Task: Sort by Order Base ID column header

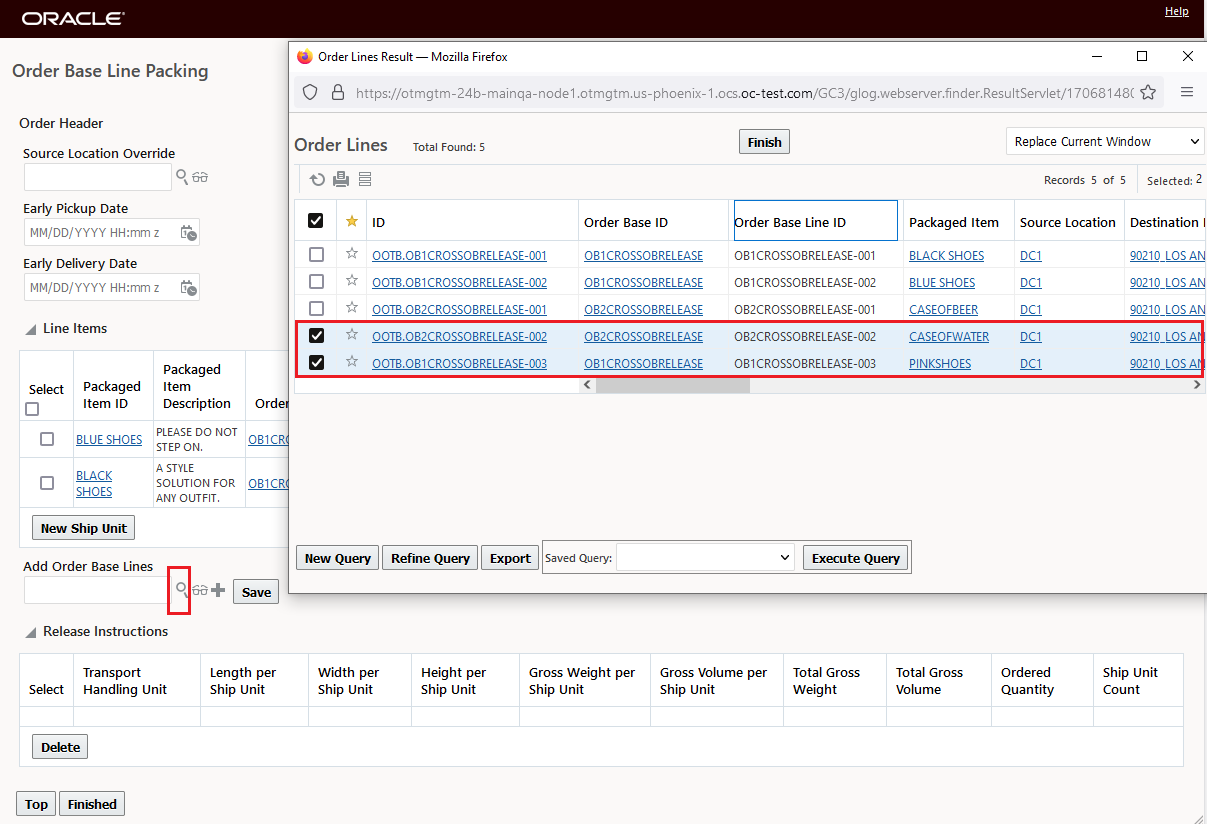Action: (626, 222)
